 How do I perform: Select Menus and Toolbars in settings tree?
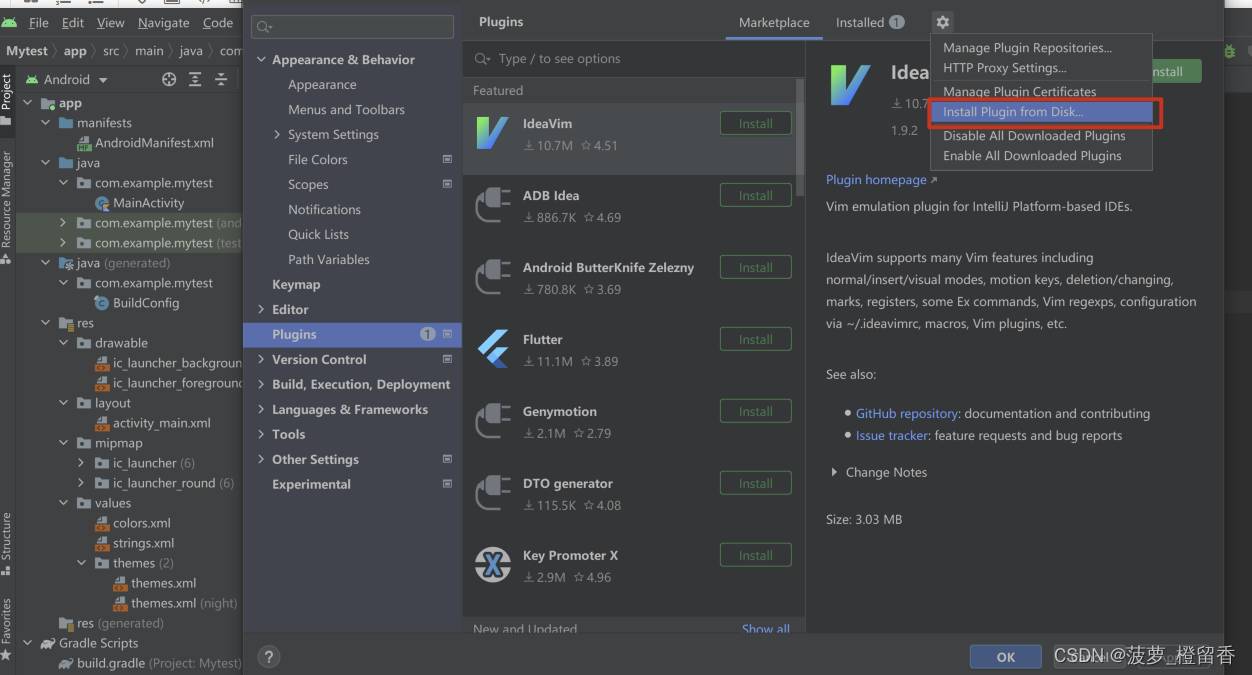[346, 110]
